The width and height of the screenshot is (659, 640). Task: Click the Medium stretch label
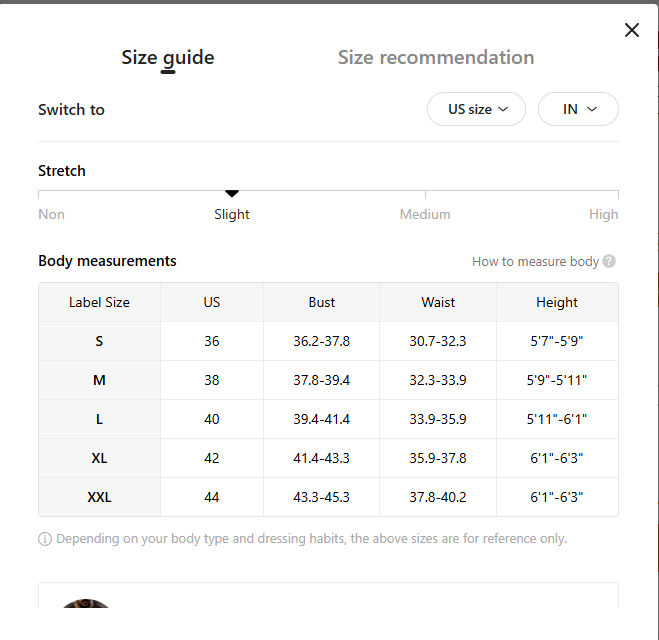point(425,214)
